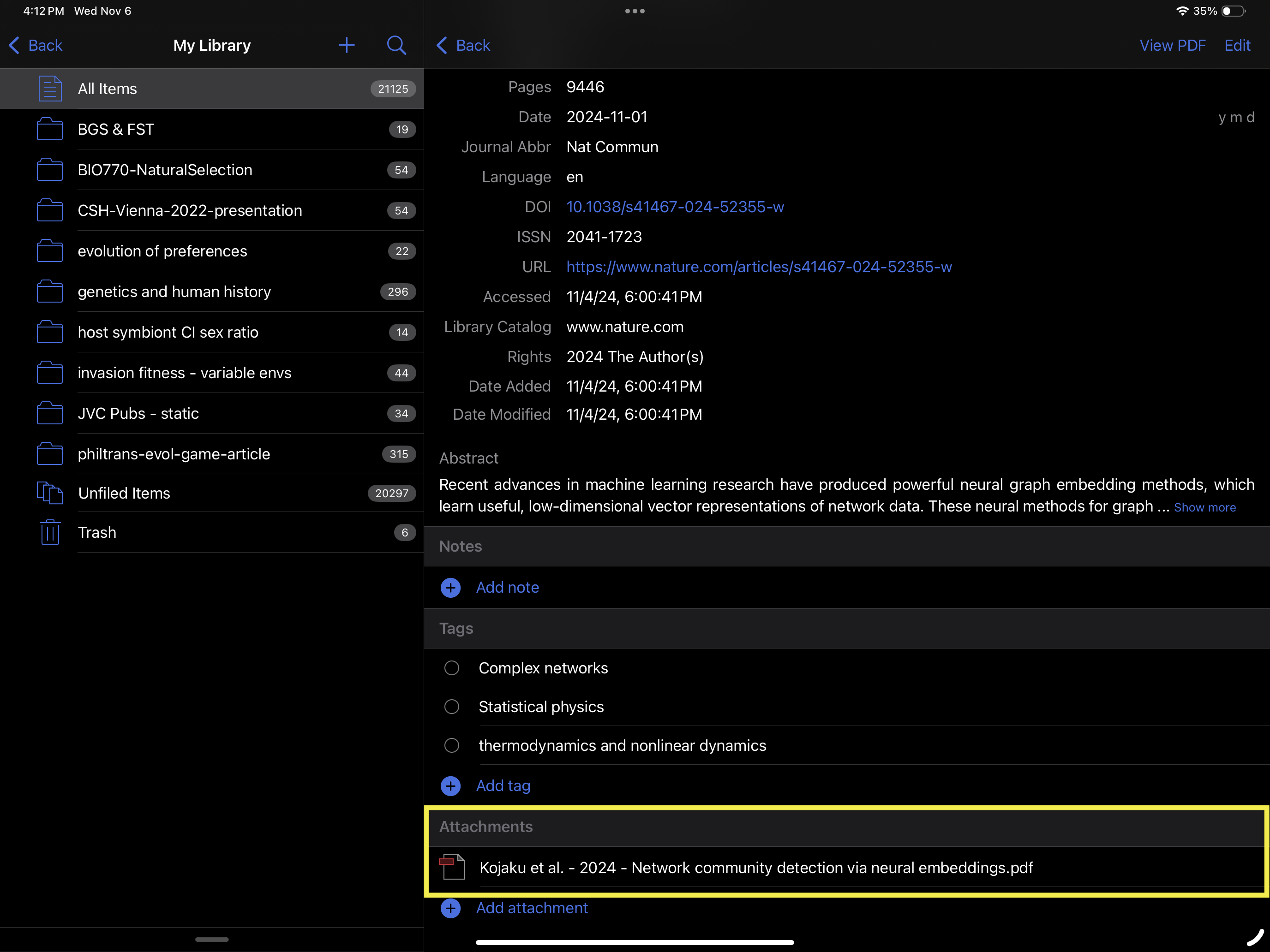Tap the Trash bin icon

50,533
